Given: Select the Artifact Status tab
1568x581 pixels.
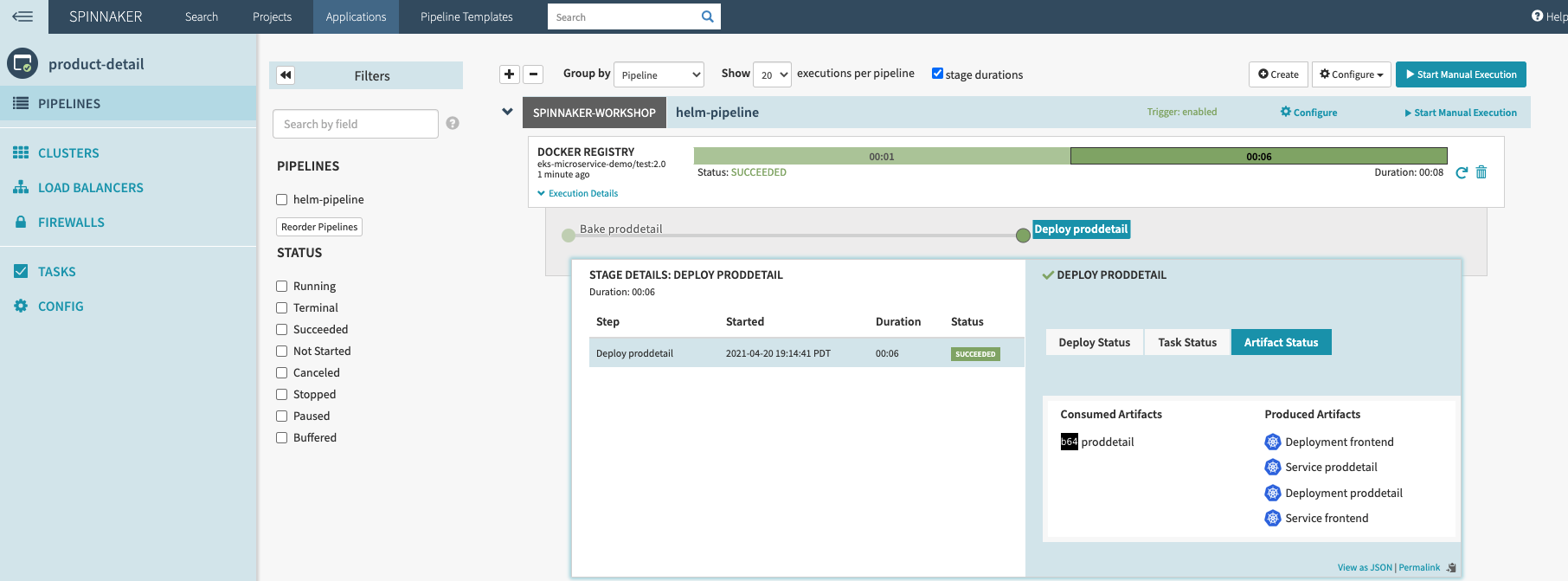Looking at the screenshot, I should [x=1282, y=342].
